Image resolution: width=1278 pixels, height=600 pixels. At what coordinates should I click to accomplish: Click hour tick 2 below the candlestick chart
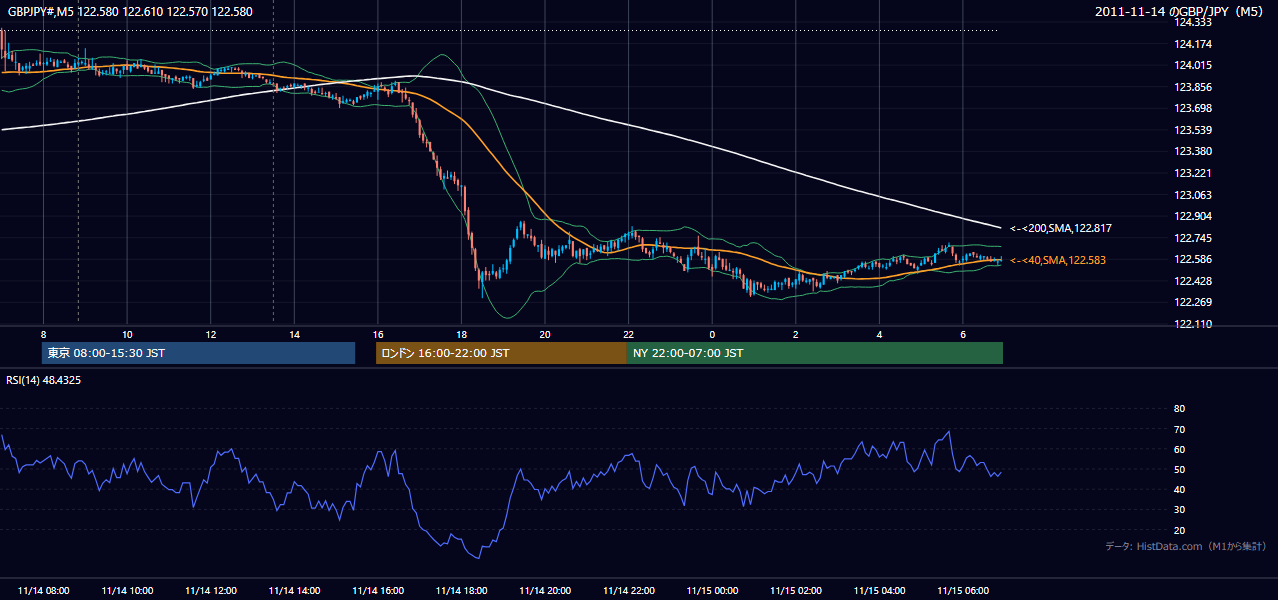(796, 334)
